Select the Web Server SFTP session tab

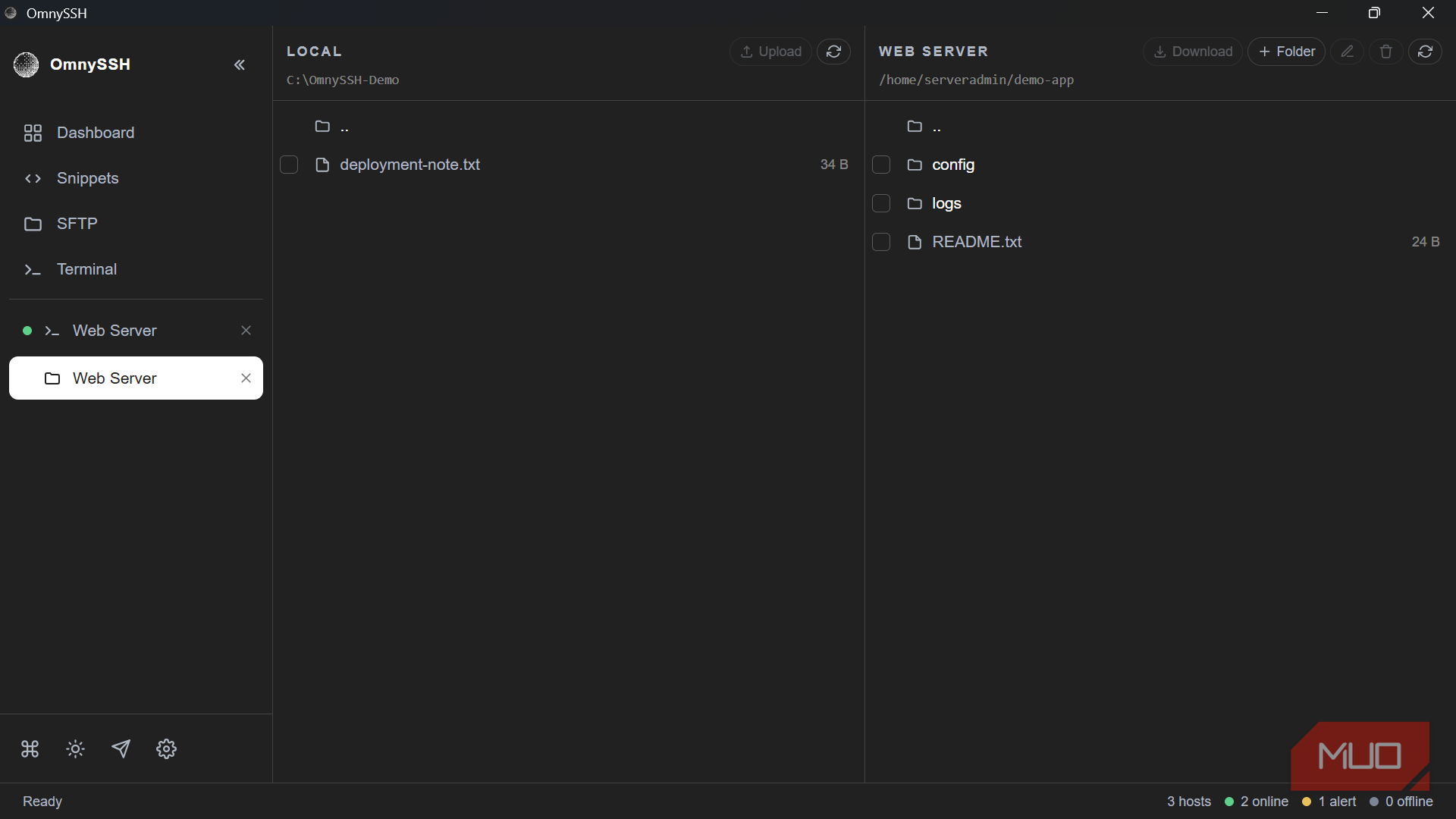click(136, 378)
